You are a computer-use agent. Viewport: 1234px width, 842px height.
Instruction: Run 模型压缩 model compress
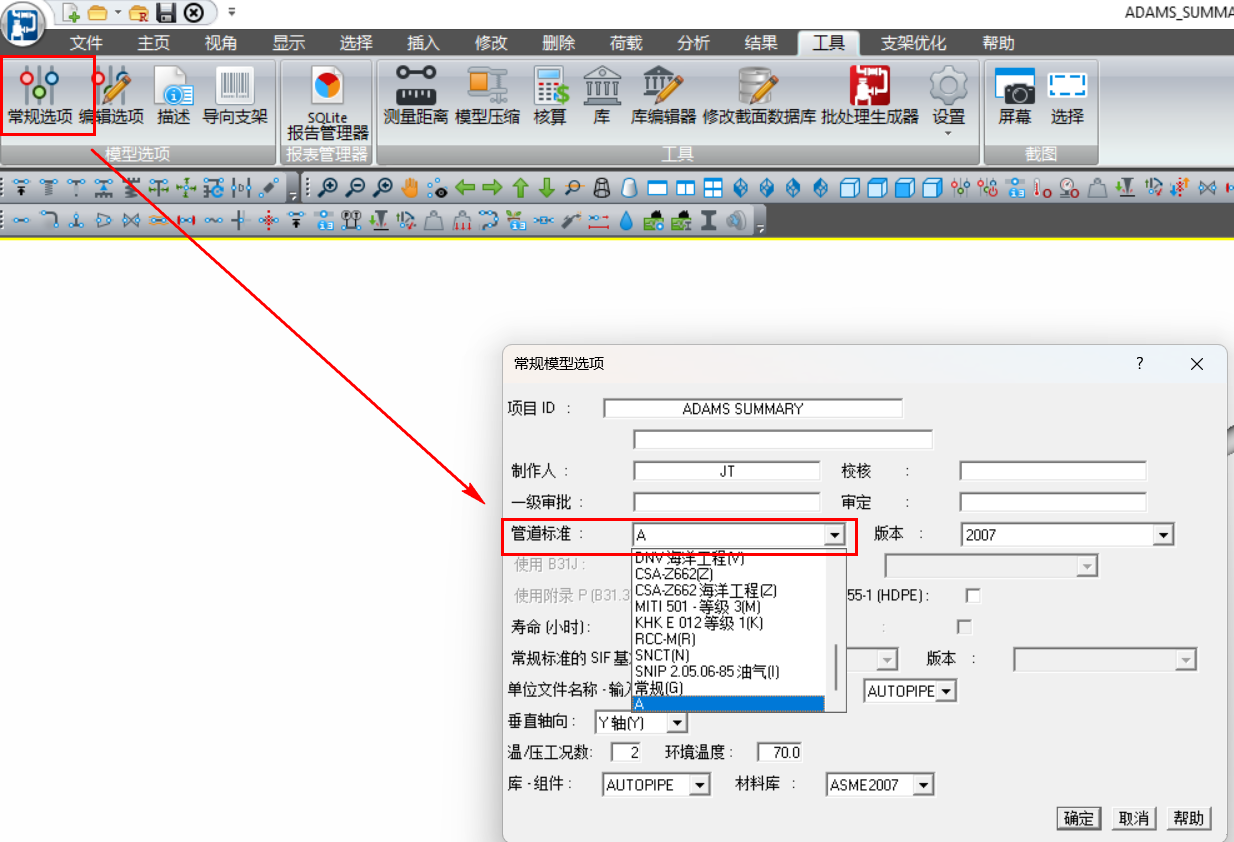(x=488, y=96)
